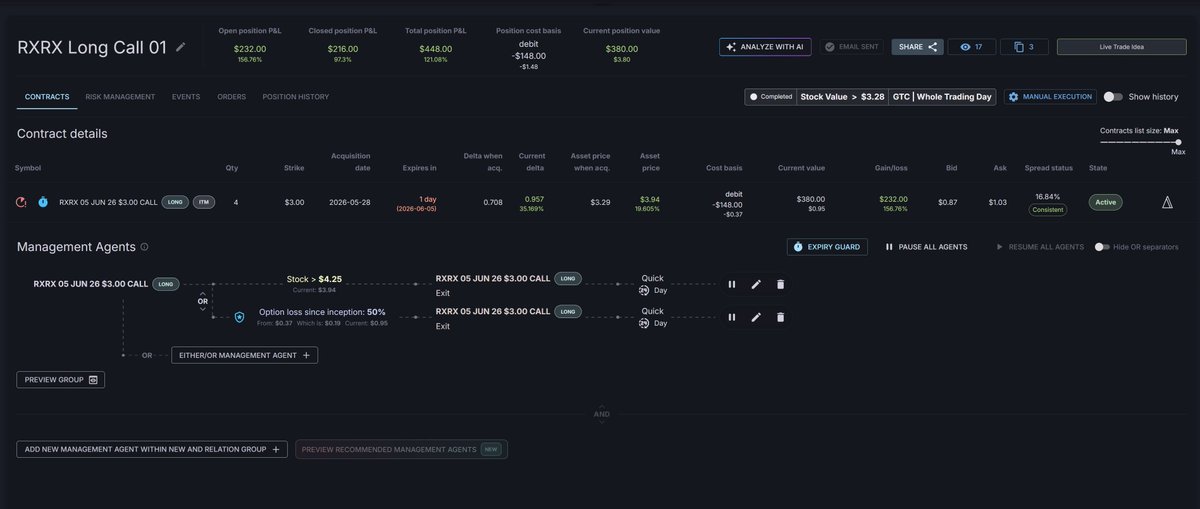Image resolution: width=1200 pixels, height=509 pixels.
Task: Click the Email Sent button
Action: pyautogui.click(x=852, y=46)
